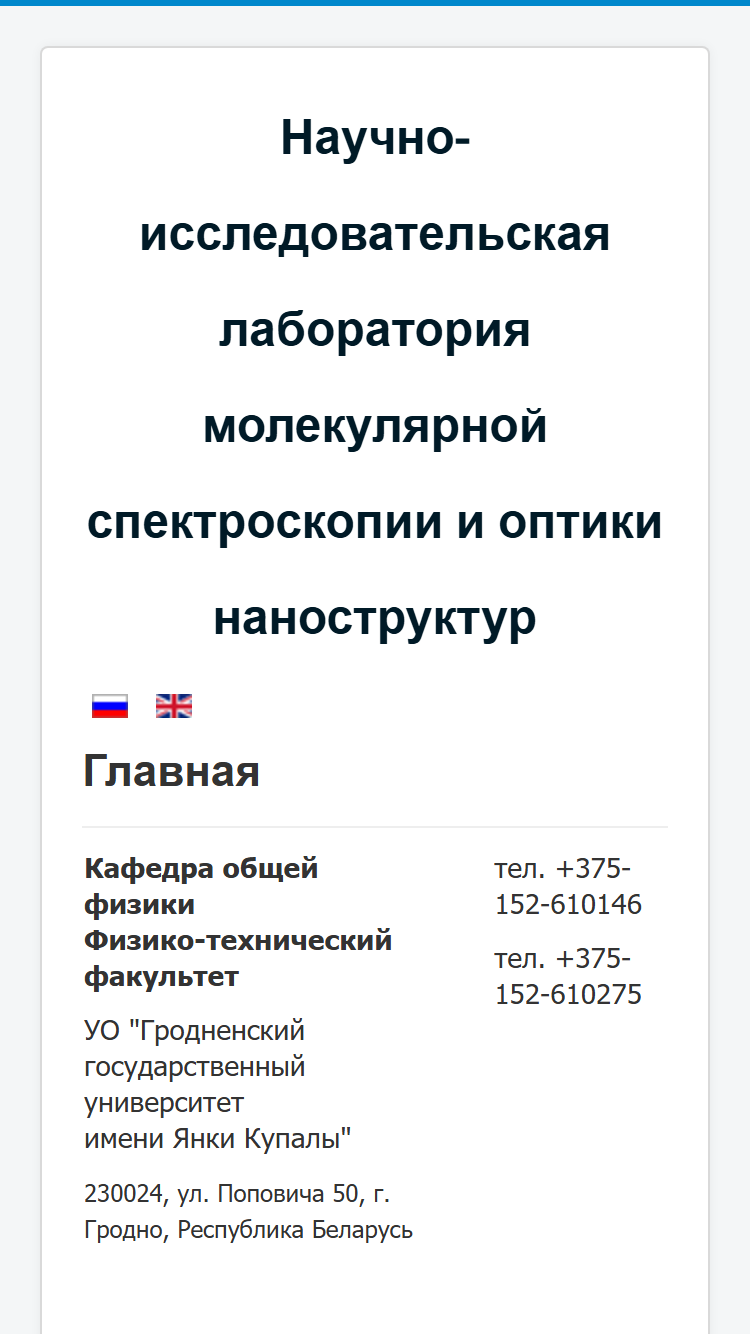This screenshot has height=1334, width=750.
Task: Click the blue bar at page top
Action: click(x=375, y=3)
